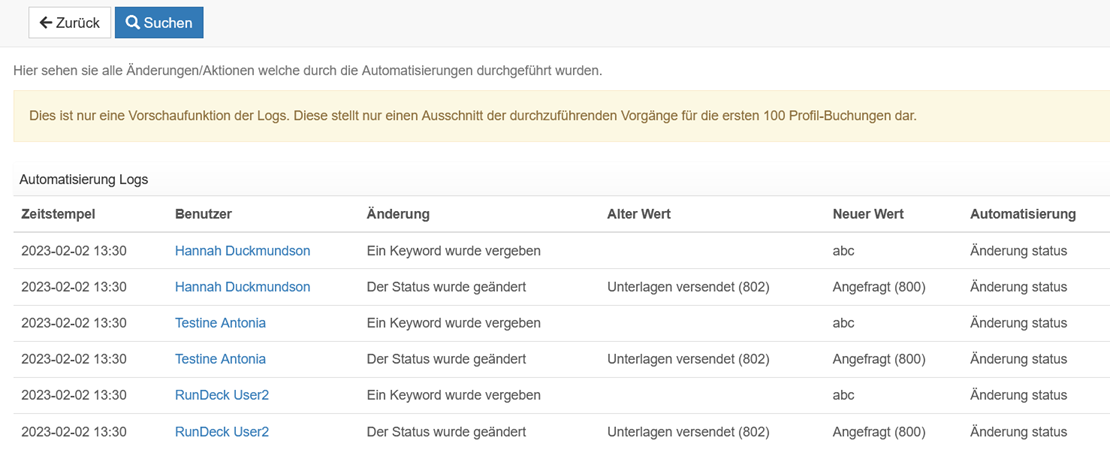Click last row's 'Angefragt (800)' value
Viewport: 1110px width, 462px height.
[879, 432]
